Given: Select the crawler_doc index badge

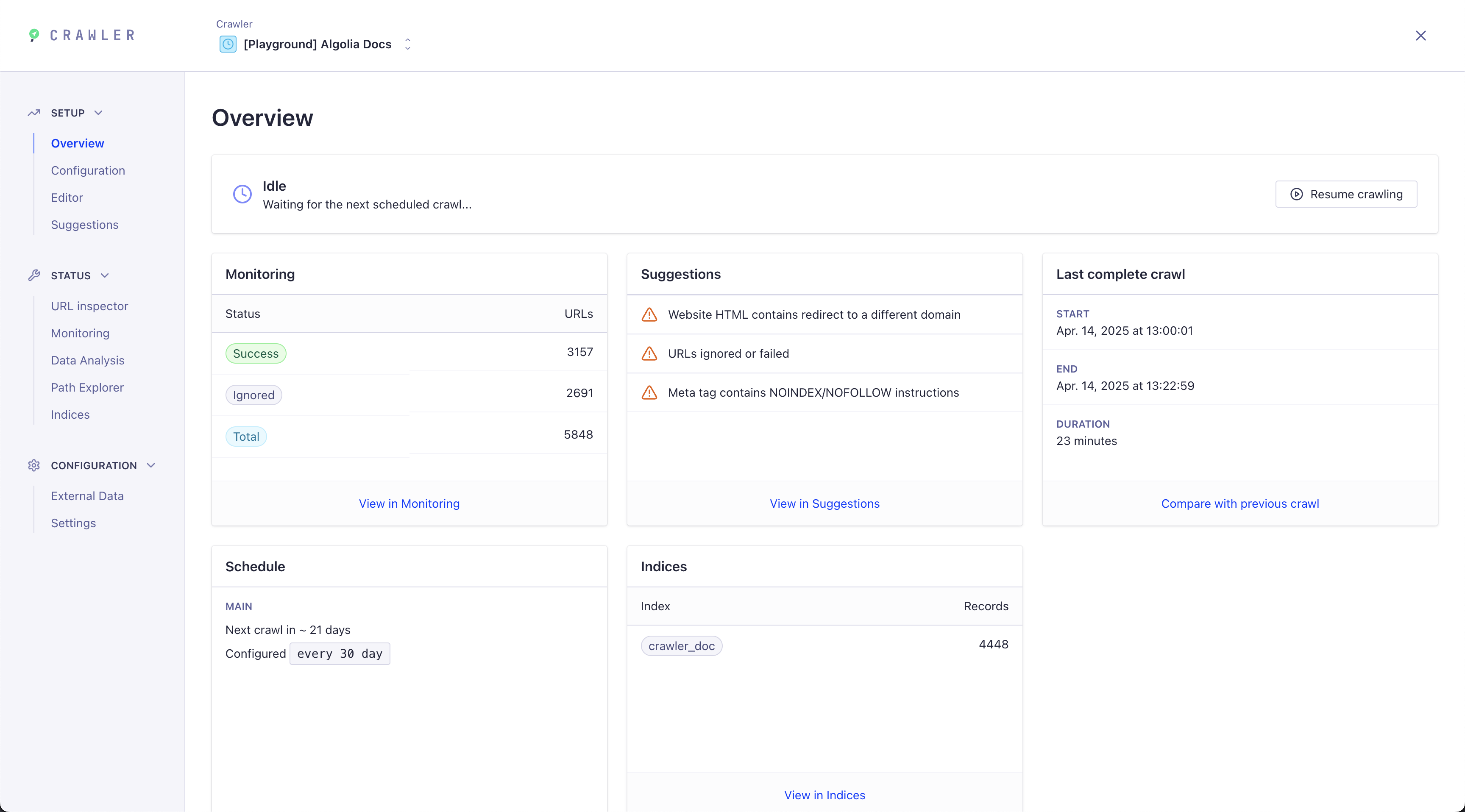Looking at the screenshot, I should (681, 645).
